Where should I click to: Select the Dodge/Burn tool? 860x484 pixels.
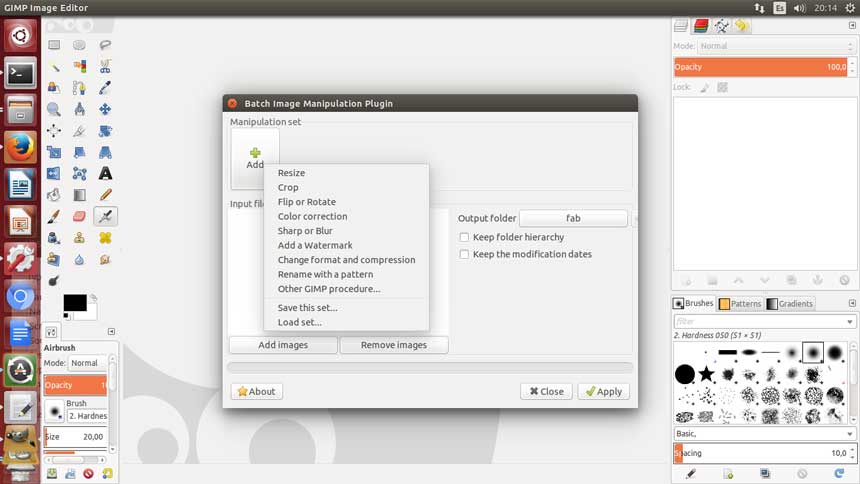[x=54, y=281]
